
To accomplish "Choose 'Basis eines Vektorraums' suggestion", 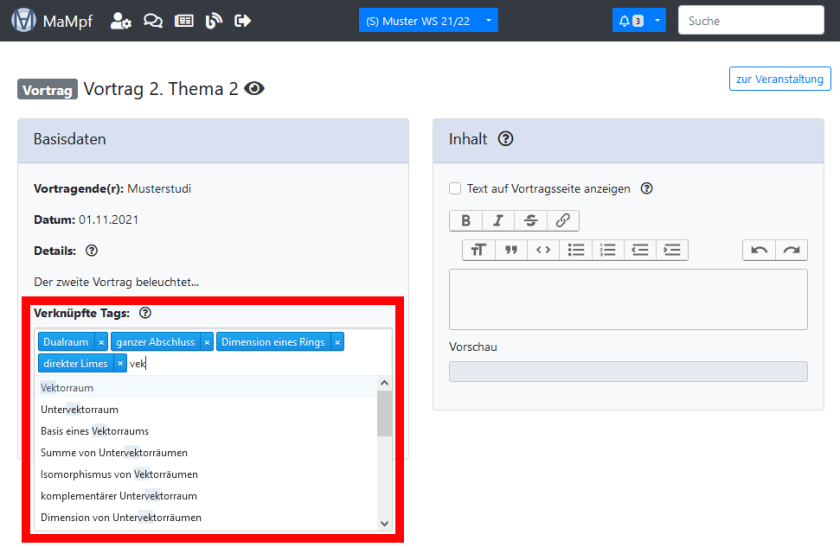I will click(x=94, y=431).
